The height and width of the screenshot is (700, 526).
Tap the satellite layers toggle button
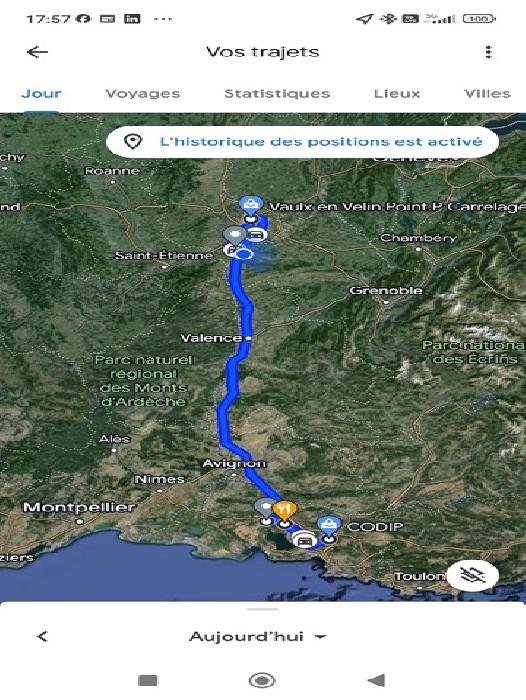click(473, 575)
